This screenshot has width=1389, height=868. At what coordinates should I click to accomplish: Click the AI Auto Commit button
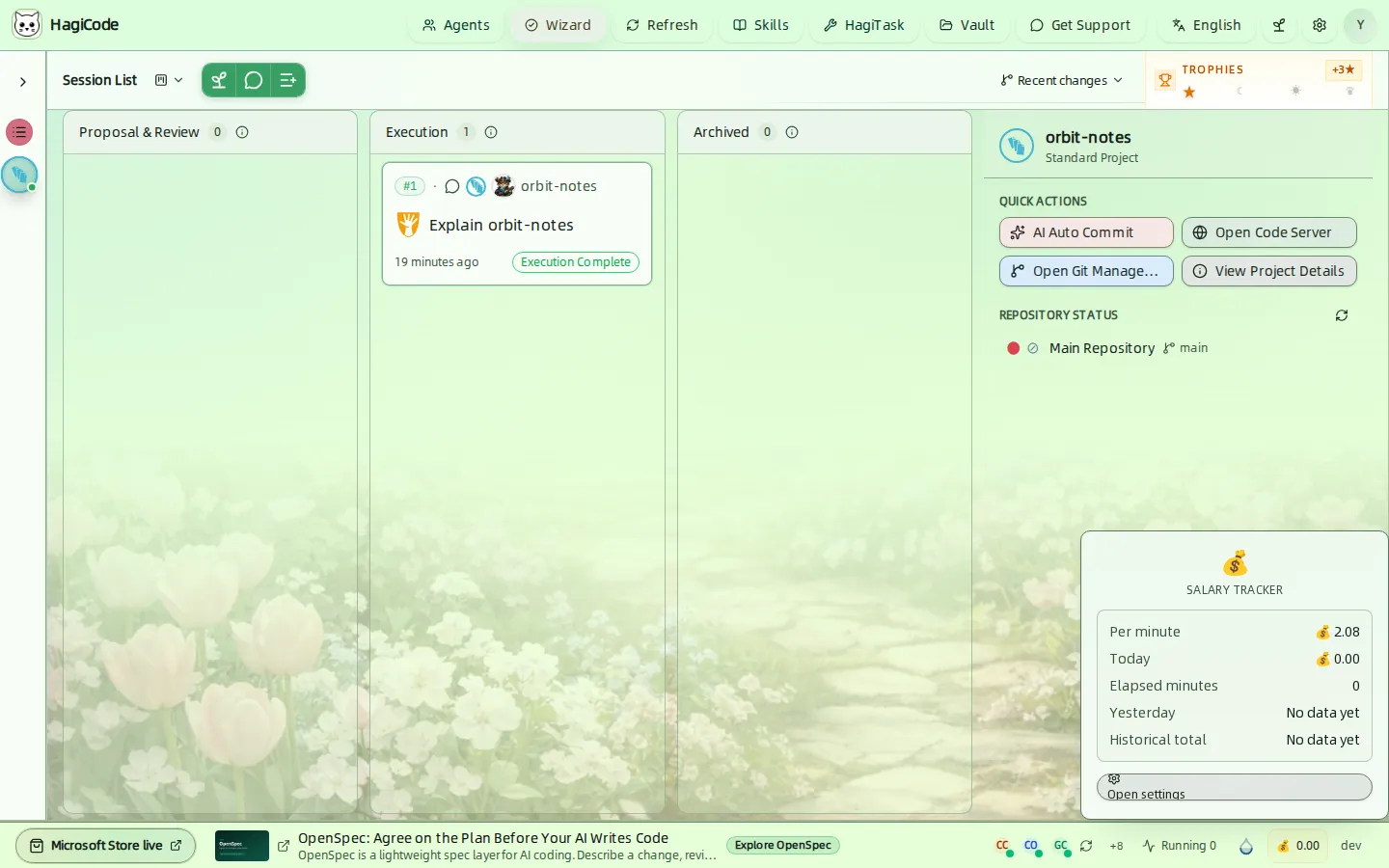[1086, 232]
